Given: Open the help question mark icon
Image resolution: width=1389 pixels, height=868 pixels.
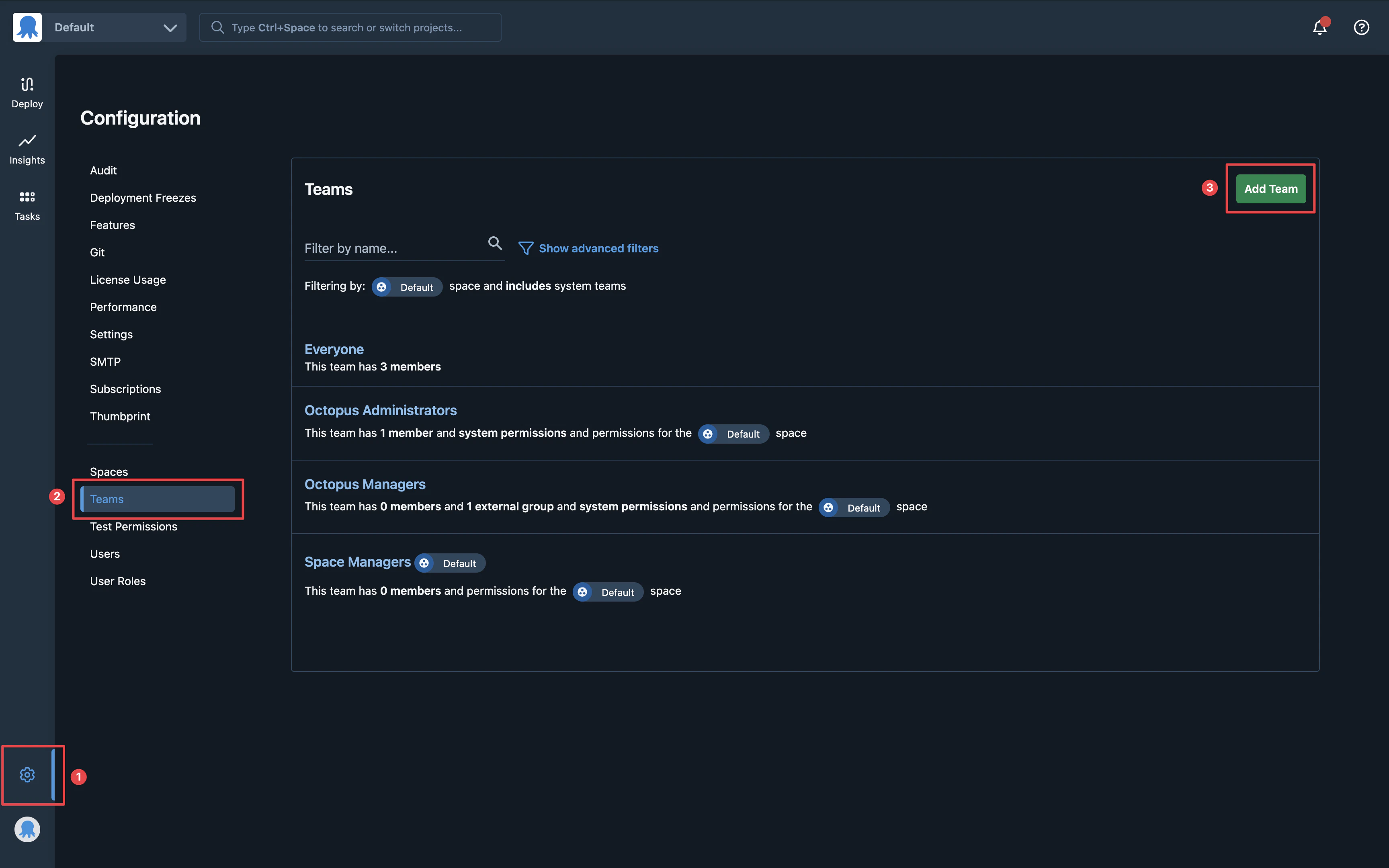Looking at the screenshot, I should 1361,28.
